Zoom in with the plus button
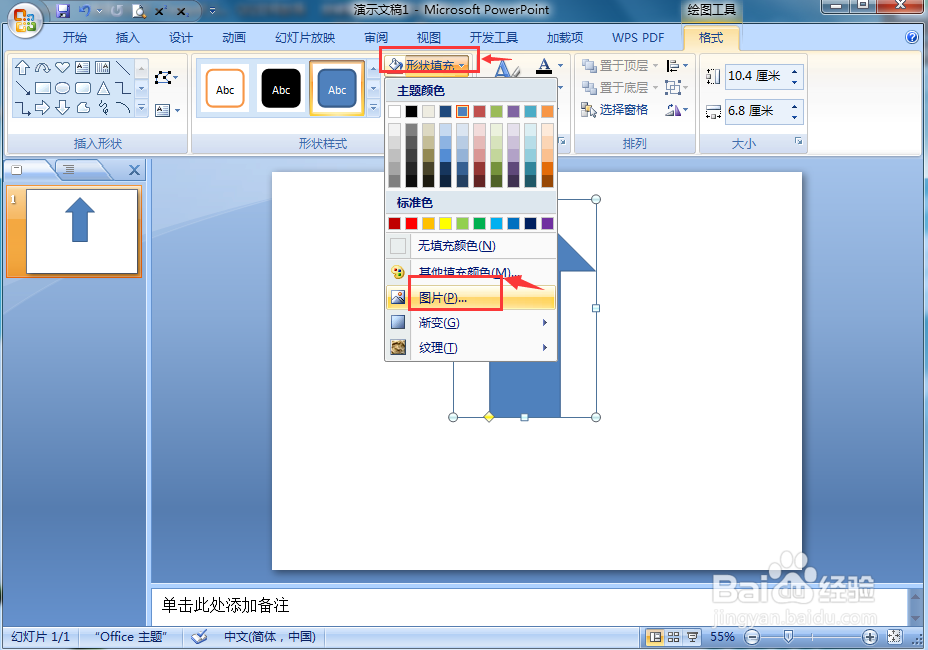This screenshot has width=928, height=650. point(869,637)
